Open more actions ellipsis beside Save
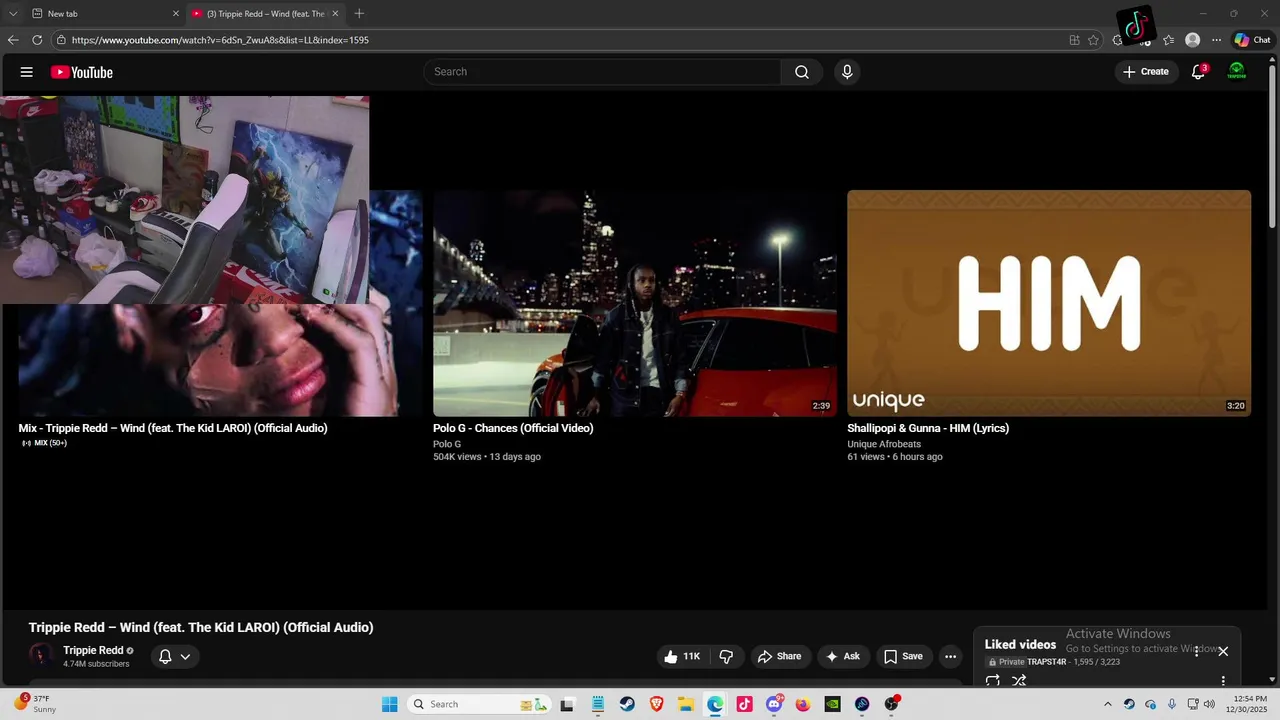1280x720 pixels. (951, 656)
